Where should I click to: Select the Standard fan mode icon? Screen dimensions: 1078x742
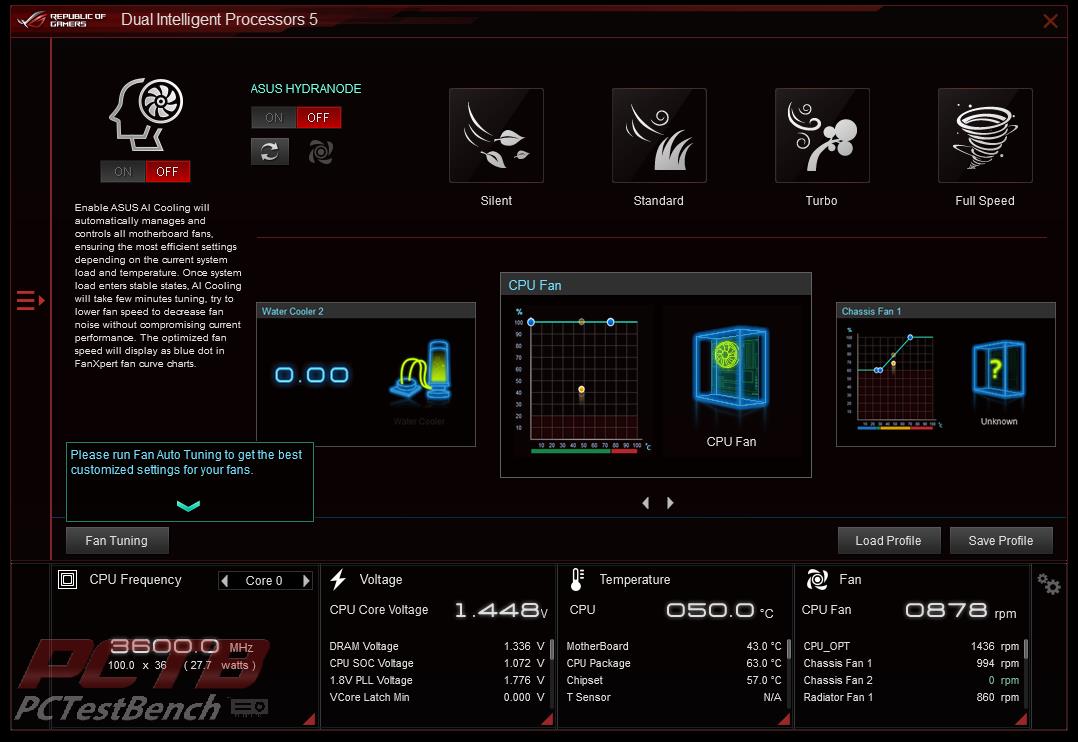click(x=659, y=135)
